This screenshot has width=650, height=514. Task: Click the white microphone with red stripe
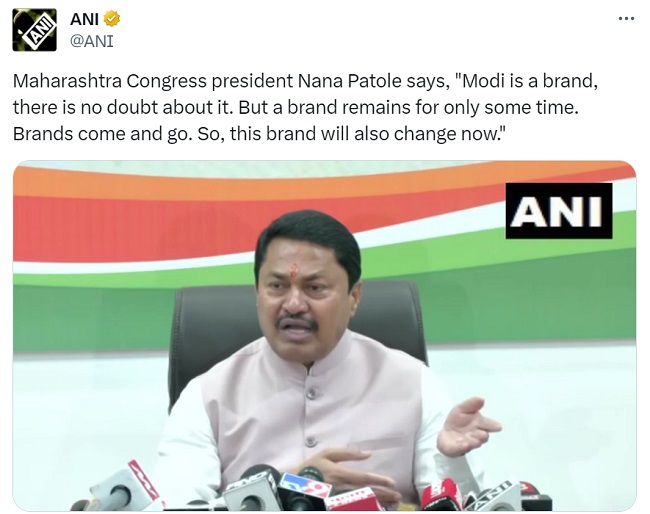point(124,486)
